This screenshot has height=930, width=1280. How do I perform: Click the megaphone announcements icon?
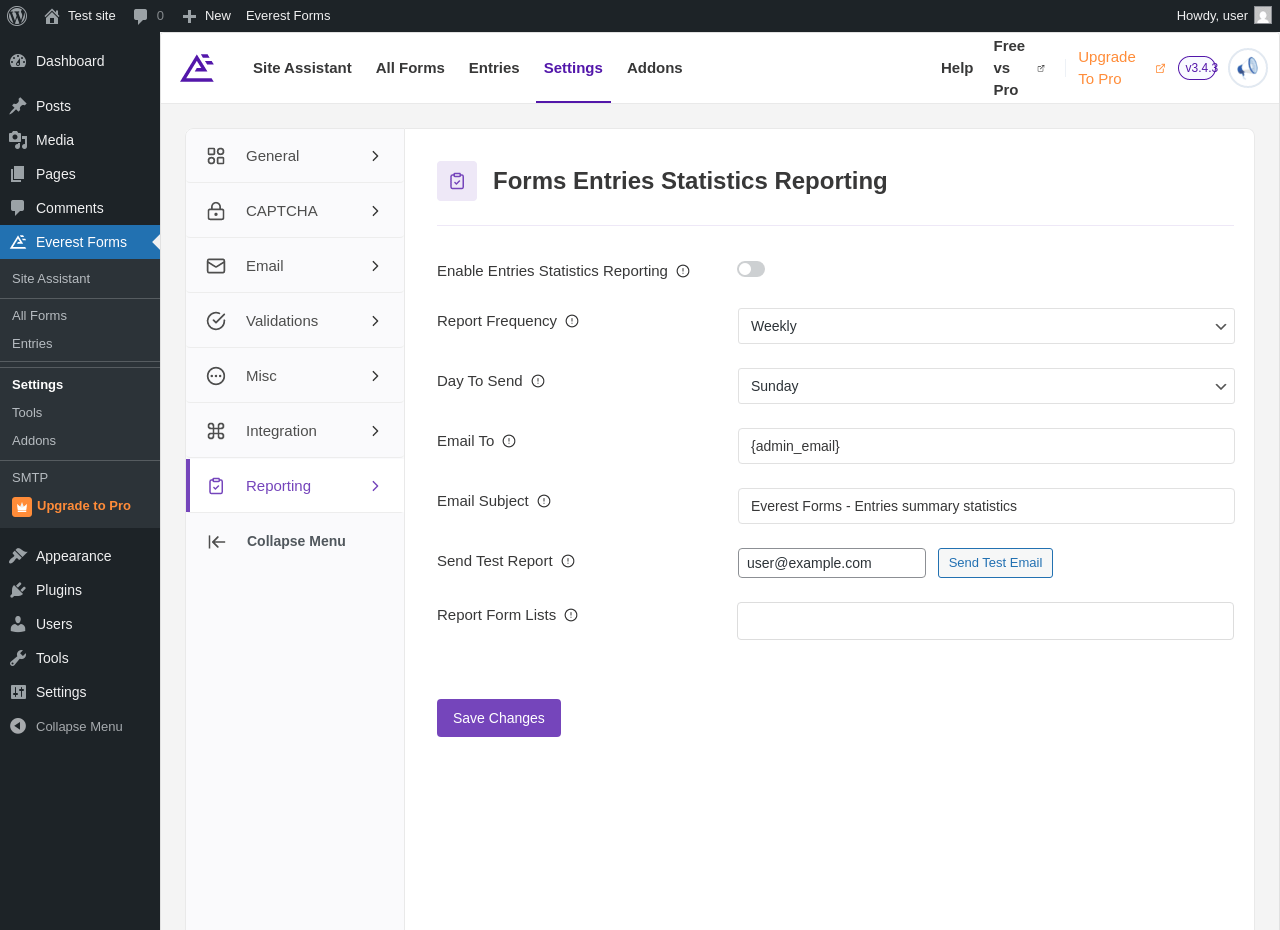coord(1247,68)
